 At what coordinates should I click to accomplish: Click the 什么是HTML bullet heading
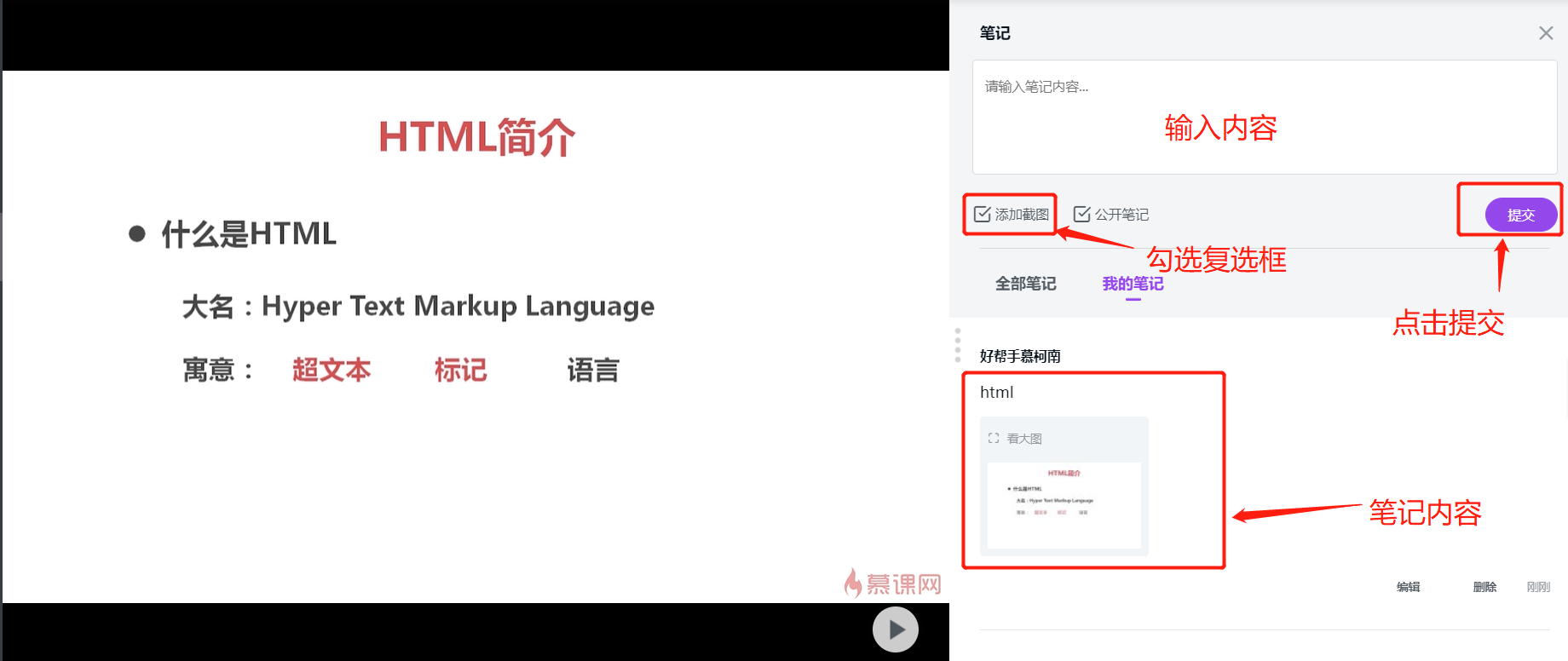coord(249,233)
